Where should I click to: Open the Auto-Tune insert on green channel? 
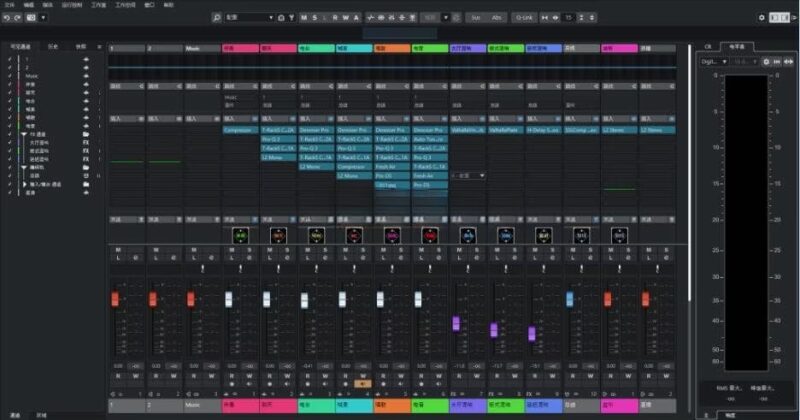[x=430, y=139]
